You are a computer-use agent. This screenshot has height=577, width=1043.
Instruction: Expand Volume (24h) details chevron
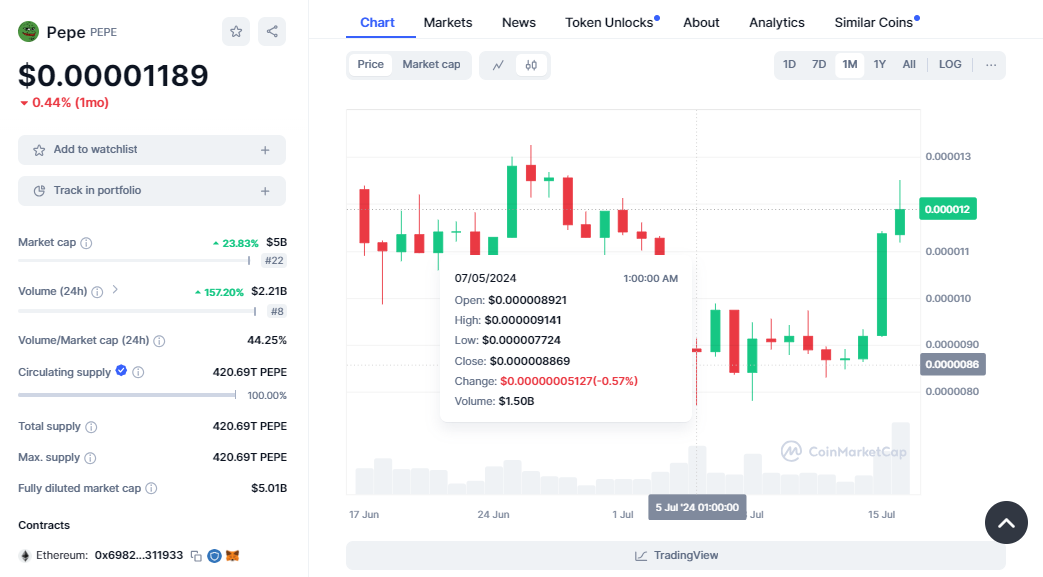tap(115, 289)
